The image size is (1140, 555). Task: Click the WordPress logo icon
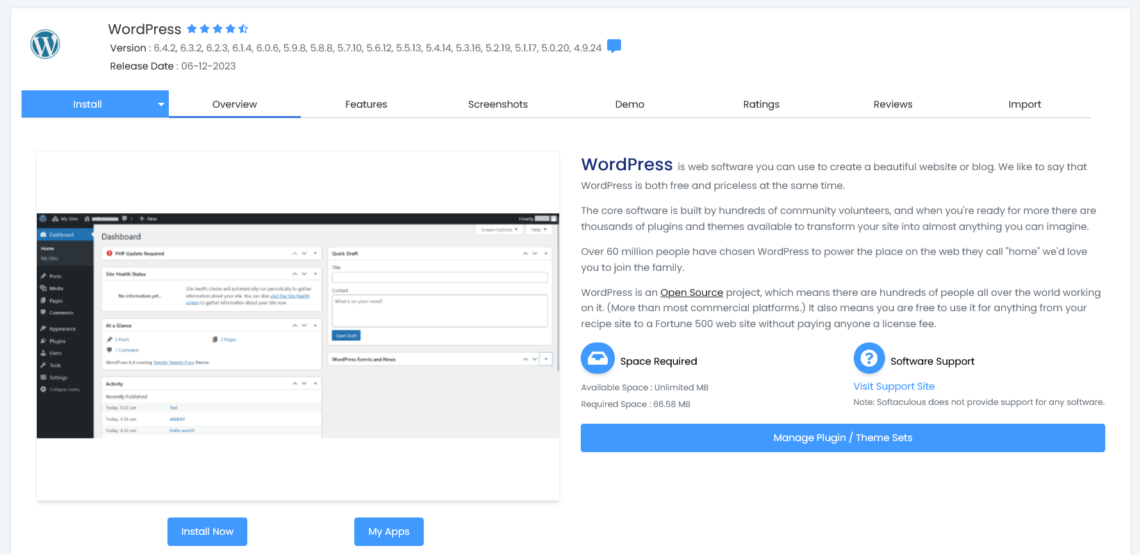tap(45, 45)
